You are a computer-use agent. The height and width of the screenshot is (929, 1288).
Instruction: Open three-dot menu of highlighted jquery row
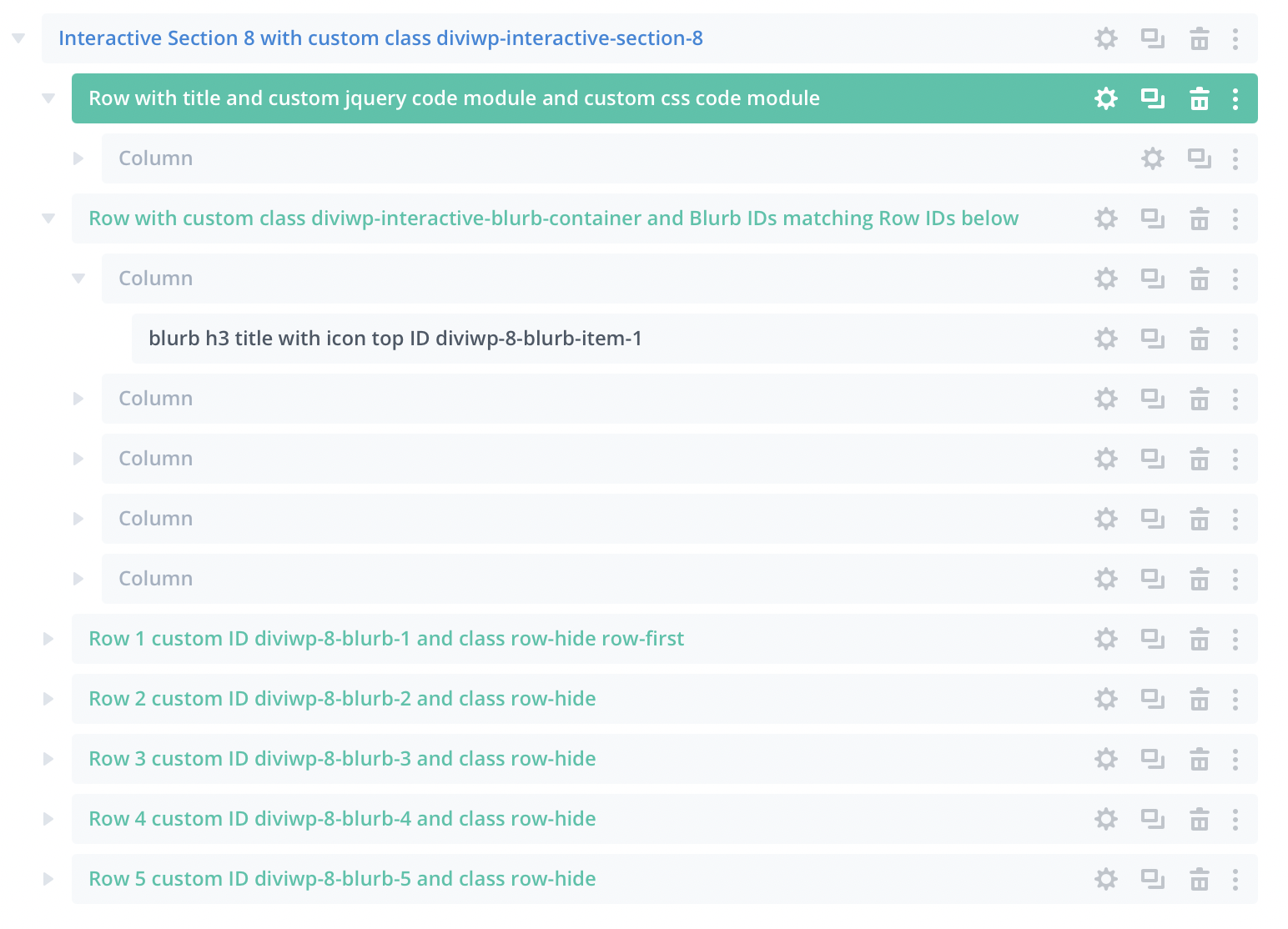click(x=1235, y=98)
